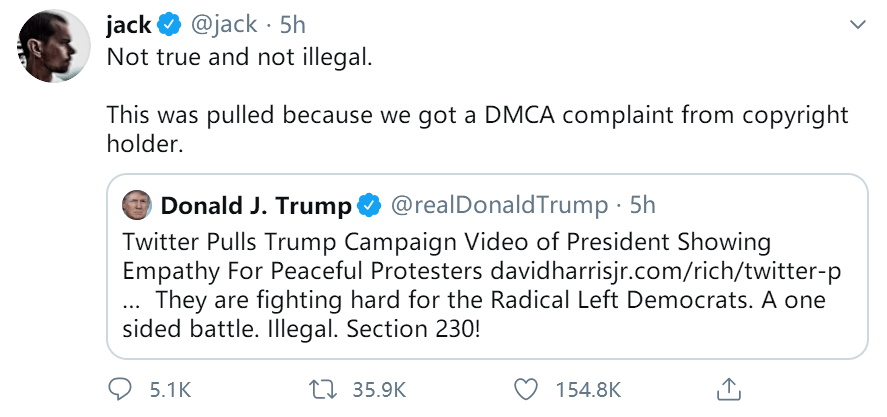Click Donald J. Trump's small avatar
The image size is (887, 417).
136,205
